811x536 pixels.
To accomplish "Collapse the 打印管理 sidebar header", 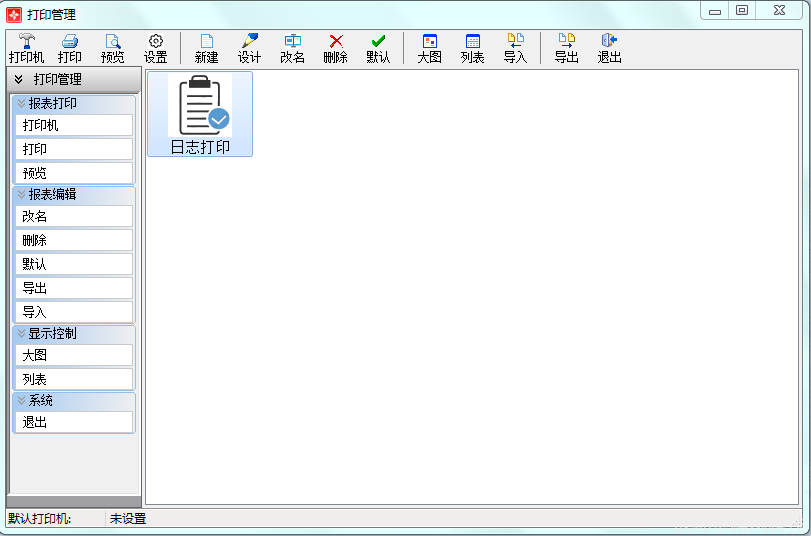I will click(x=19, y=79).
